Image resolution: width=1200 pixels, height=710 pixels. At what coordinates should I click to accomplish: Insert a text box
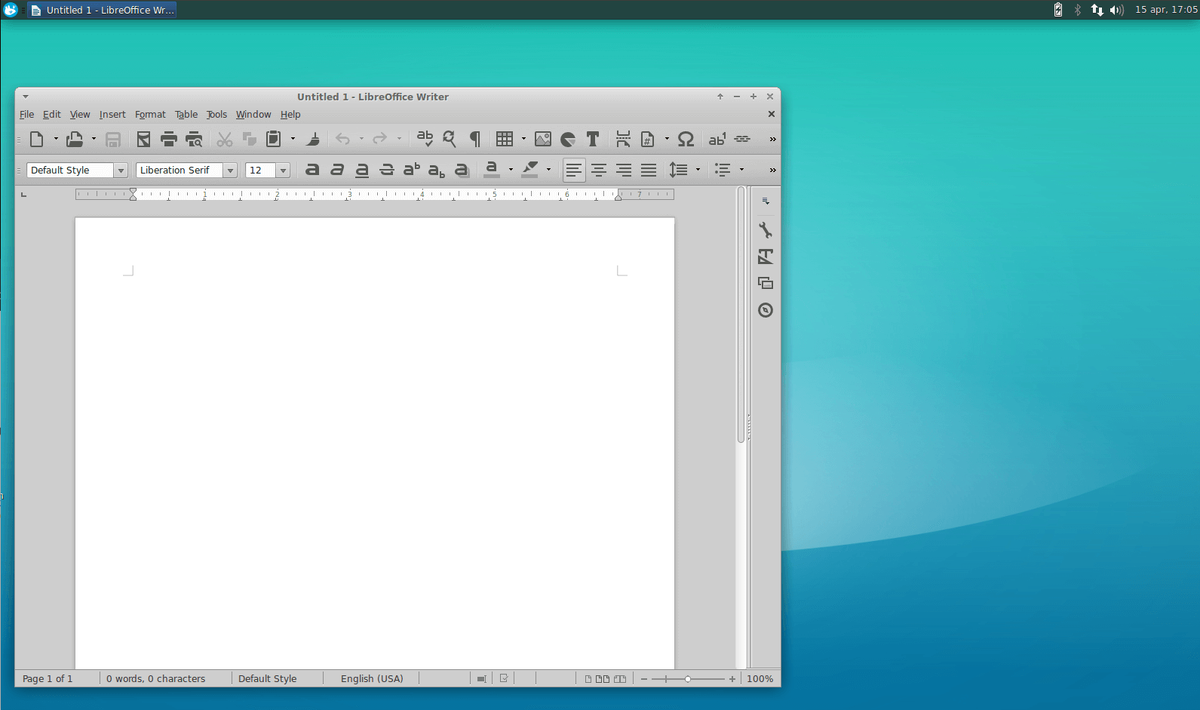point(592,138)
